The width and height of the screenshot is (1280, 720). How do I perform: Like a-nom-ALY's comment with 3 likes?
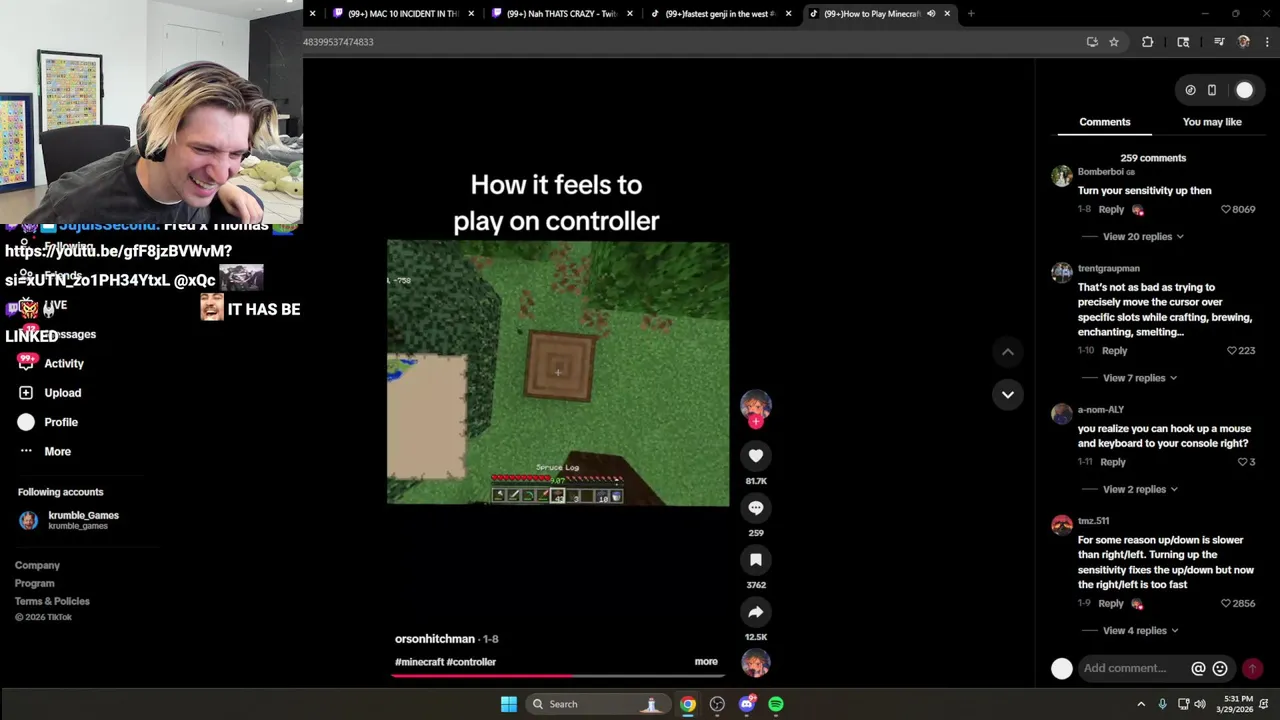(x=1242, y=462)
